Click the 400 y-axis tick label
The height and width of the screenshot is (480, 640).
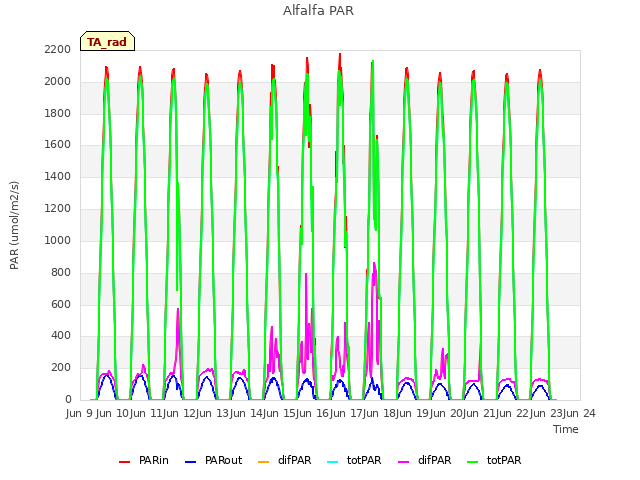61,336
